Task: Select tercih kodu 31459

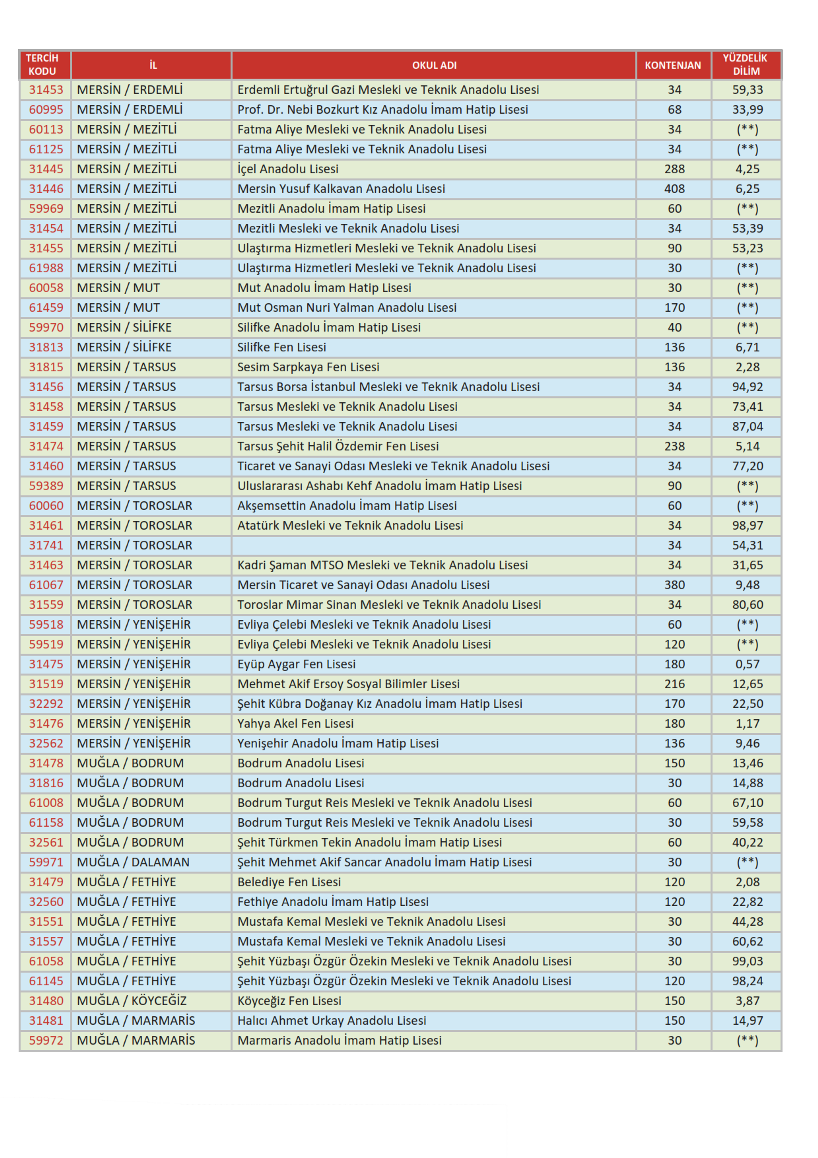Action: point(47,427)
